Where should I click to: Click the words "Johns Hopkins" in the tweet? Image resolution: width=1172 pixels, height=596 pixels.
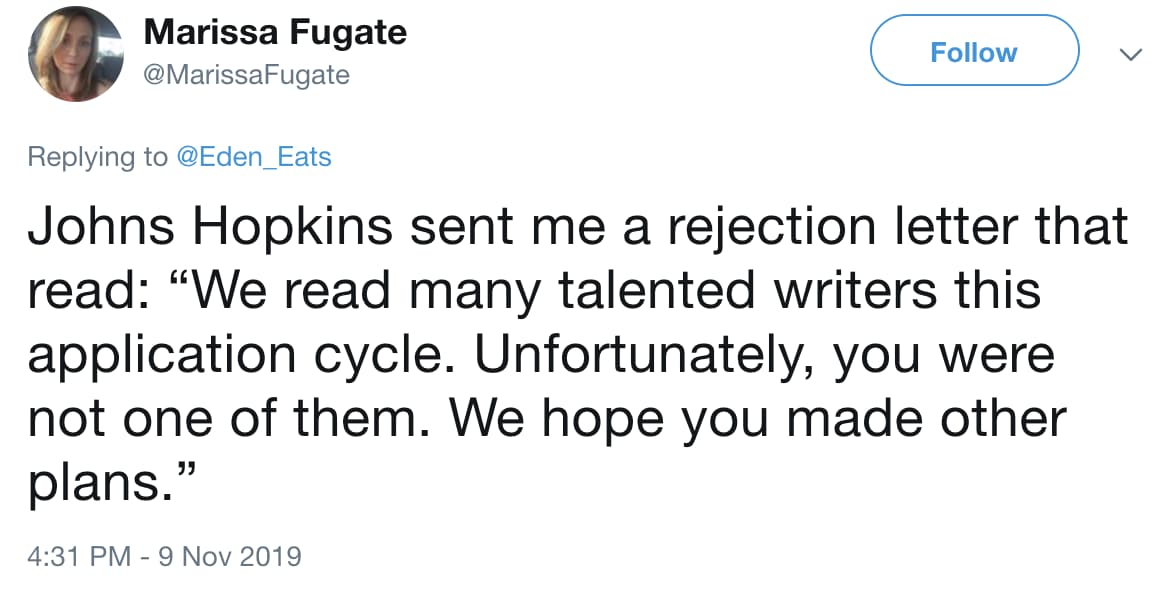tap(196, 229)
